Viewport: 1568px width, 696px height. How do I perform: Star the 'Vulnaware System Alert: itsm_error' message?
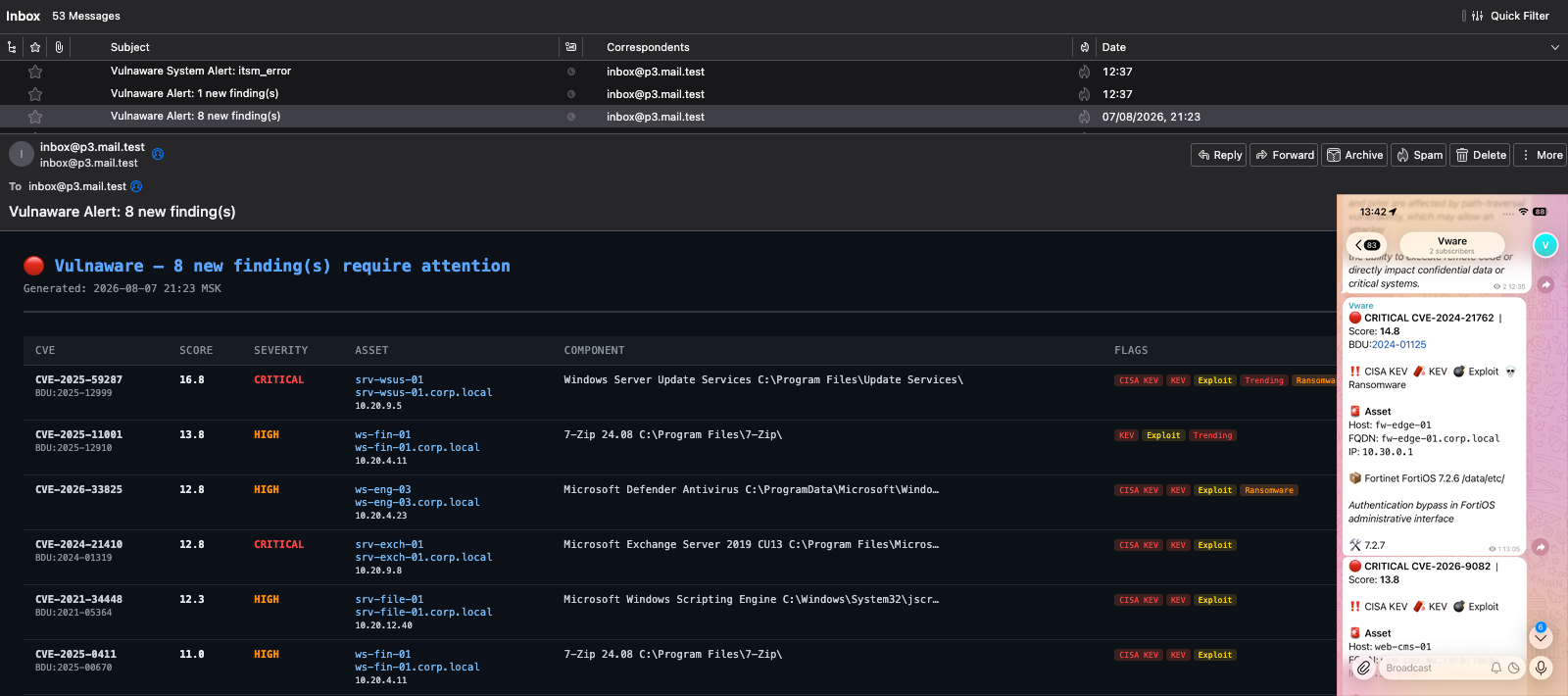click(35, 72)
